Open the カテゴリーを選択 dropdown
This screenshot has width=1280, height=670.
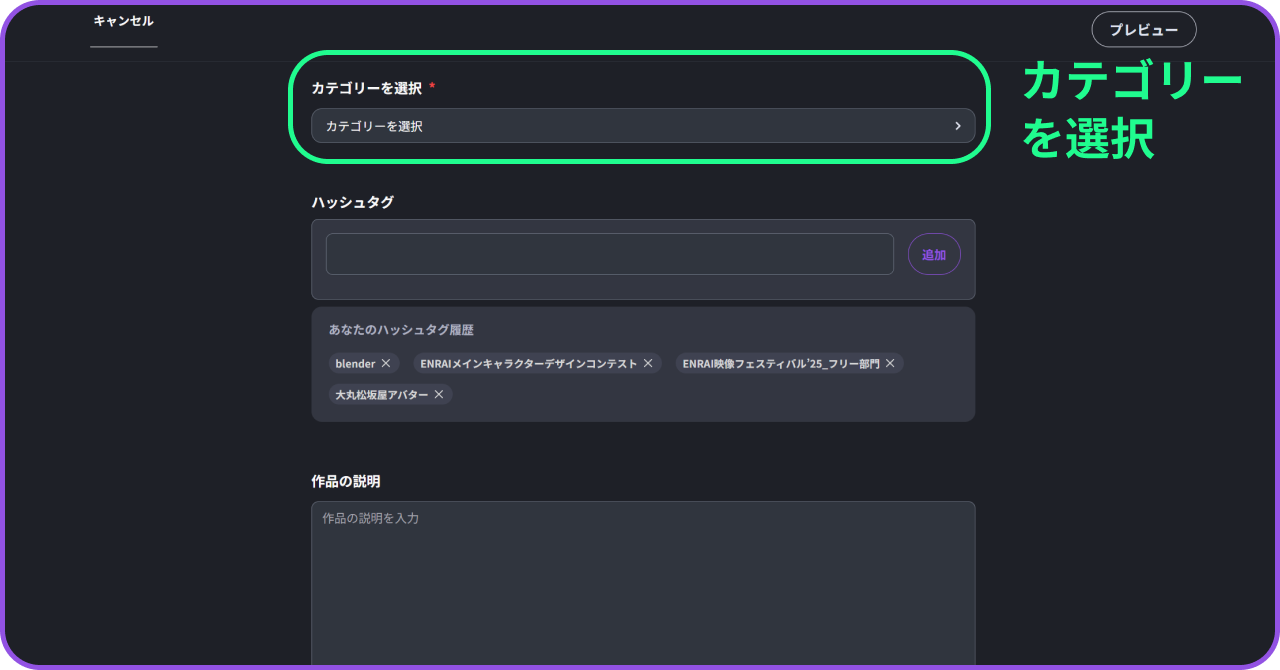coord(642,126)
